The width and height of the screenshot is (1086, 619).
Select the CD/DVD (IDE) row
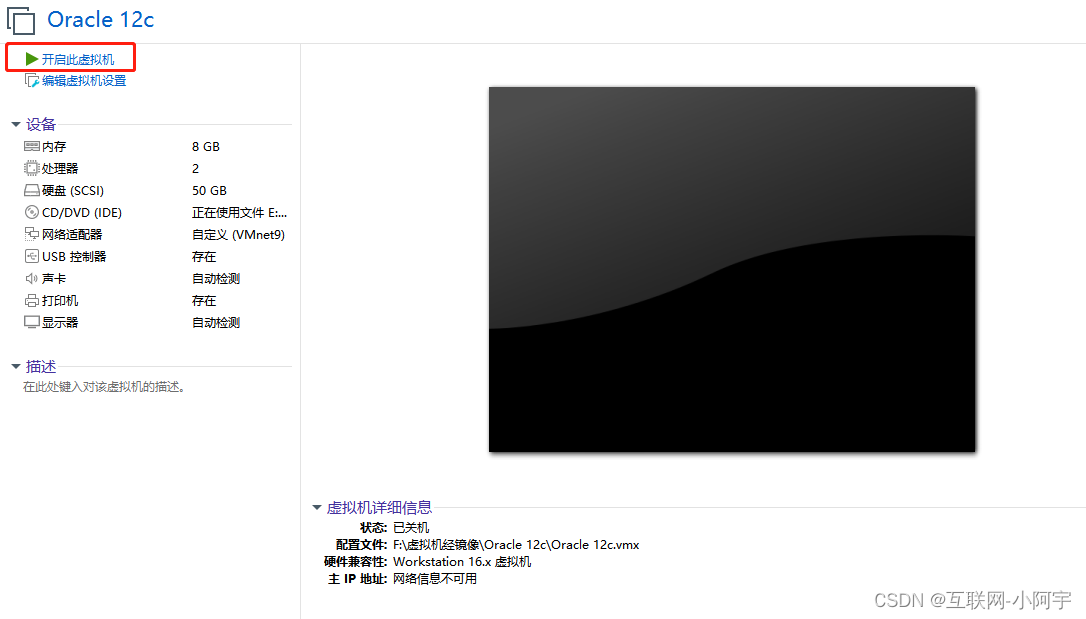[157, 213]
